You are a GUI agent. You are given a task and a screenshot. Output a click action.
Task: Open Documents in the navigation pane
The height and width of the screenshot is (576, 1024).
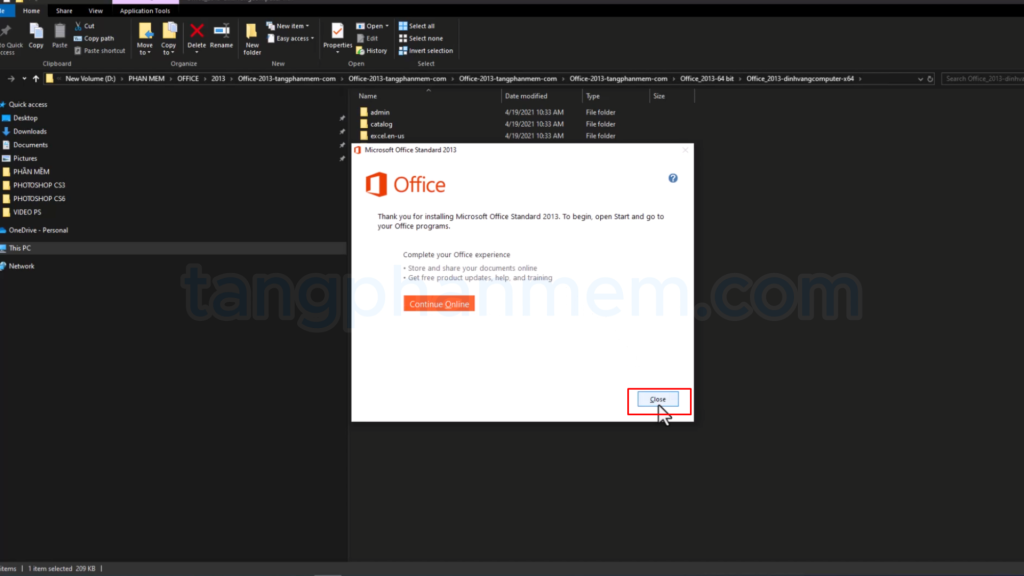point(30,145)
